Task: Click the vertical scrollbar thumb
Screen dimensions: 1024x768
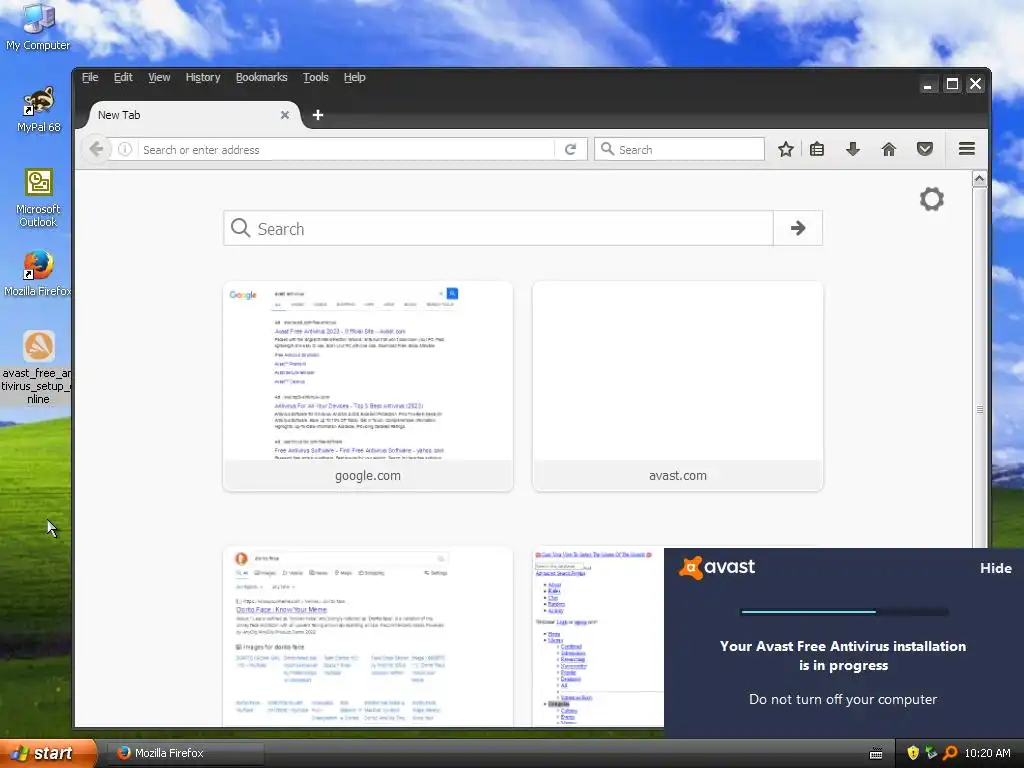Action: 979,409
